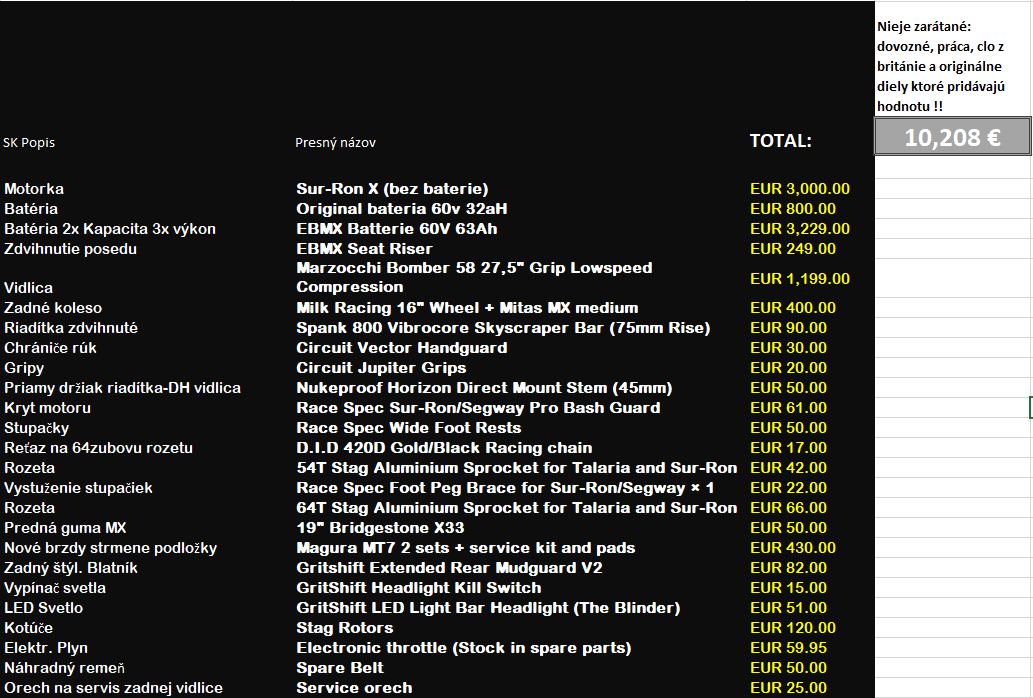The image size is (1033, 698).
Task: Select 'Riadítka zdvihnuté' cell
Action: (71, 328)
